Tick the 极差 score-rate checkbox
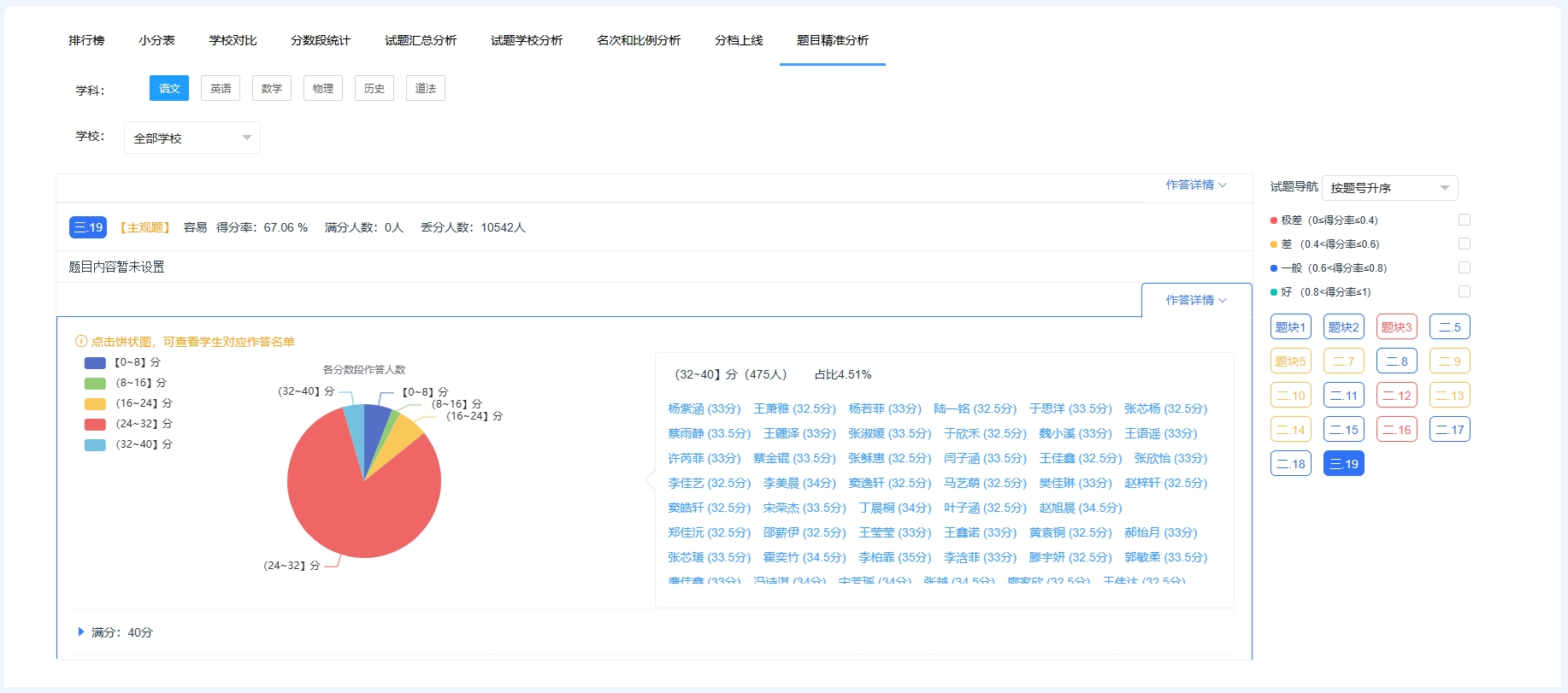Viewport: 1568px width, 693px height. (1465, 220)
